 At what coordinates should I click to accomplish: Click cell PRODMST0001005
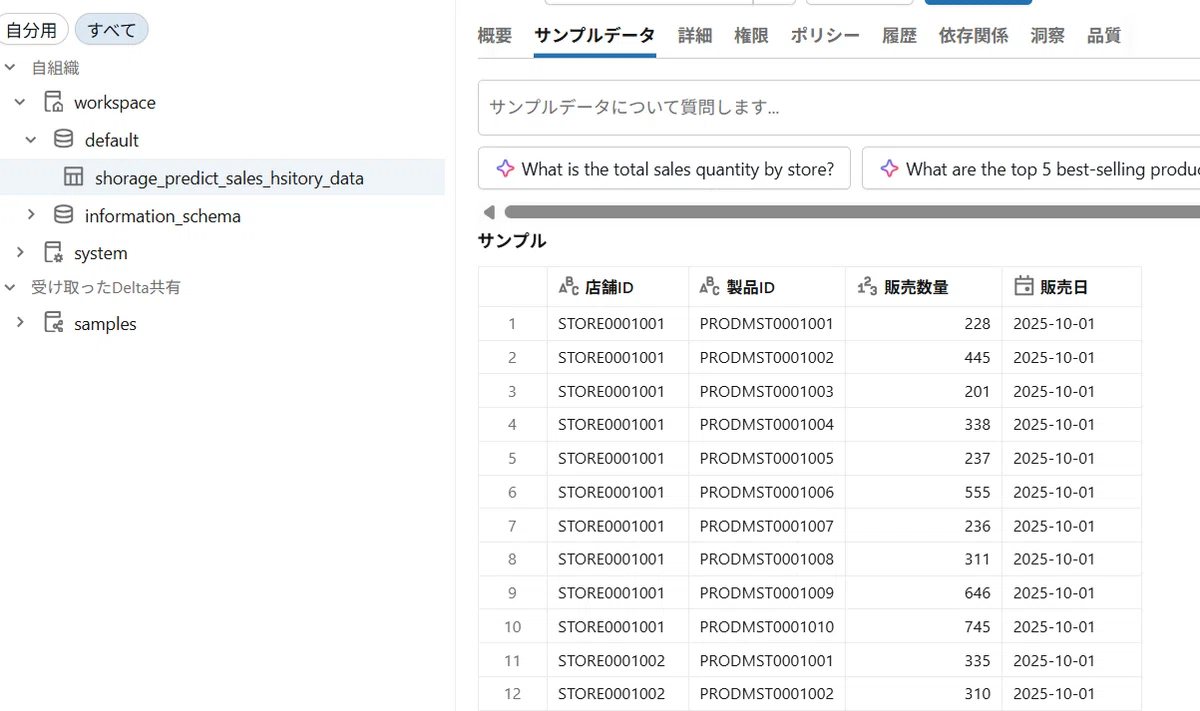point(767,458)
